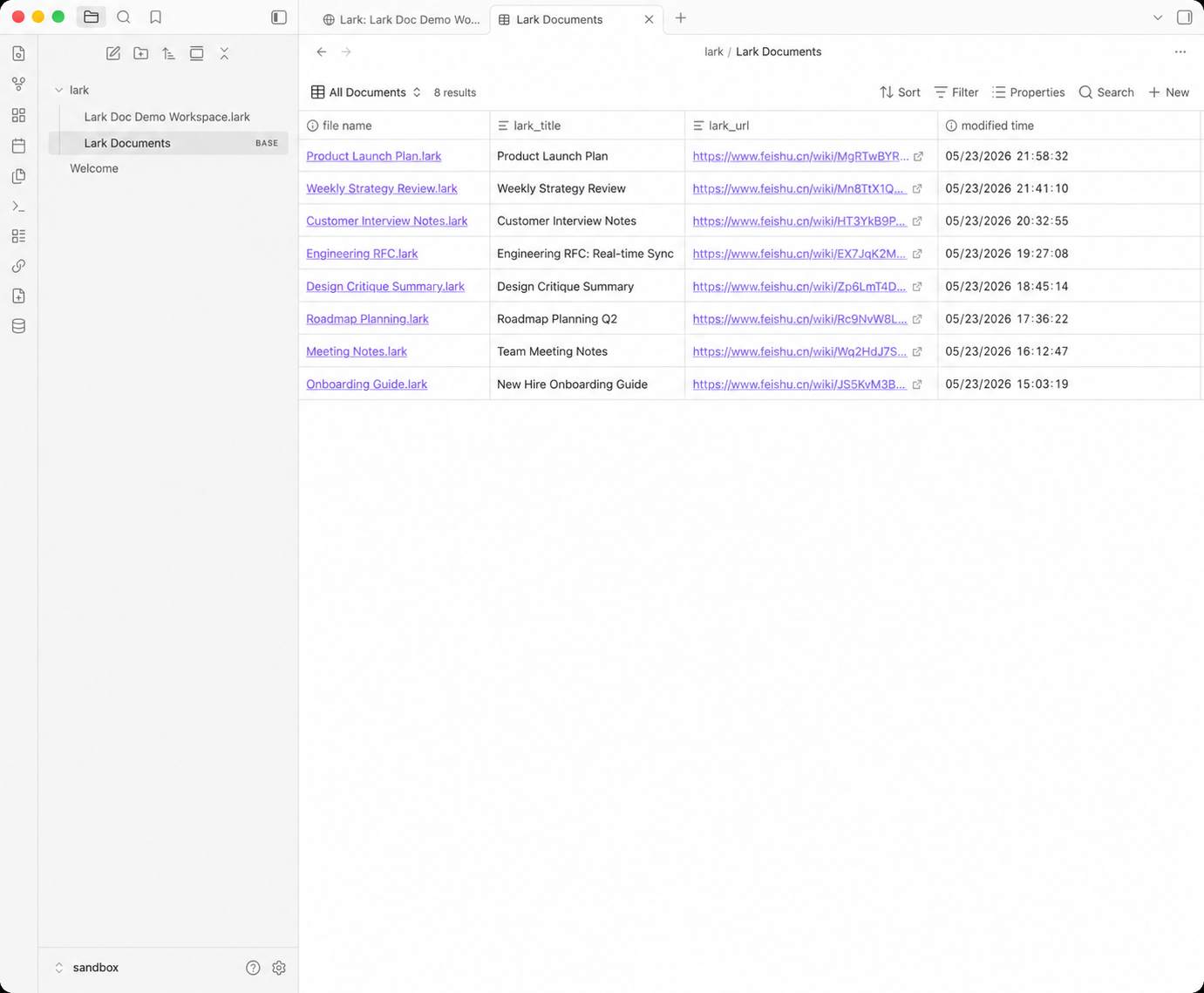Create a new folder in explorer
This screenshot has width=1204, height=993.
(140, 54)
